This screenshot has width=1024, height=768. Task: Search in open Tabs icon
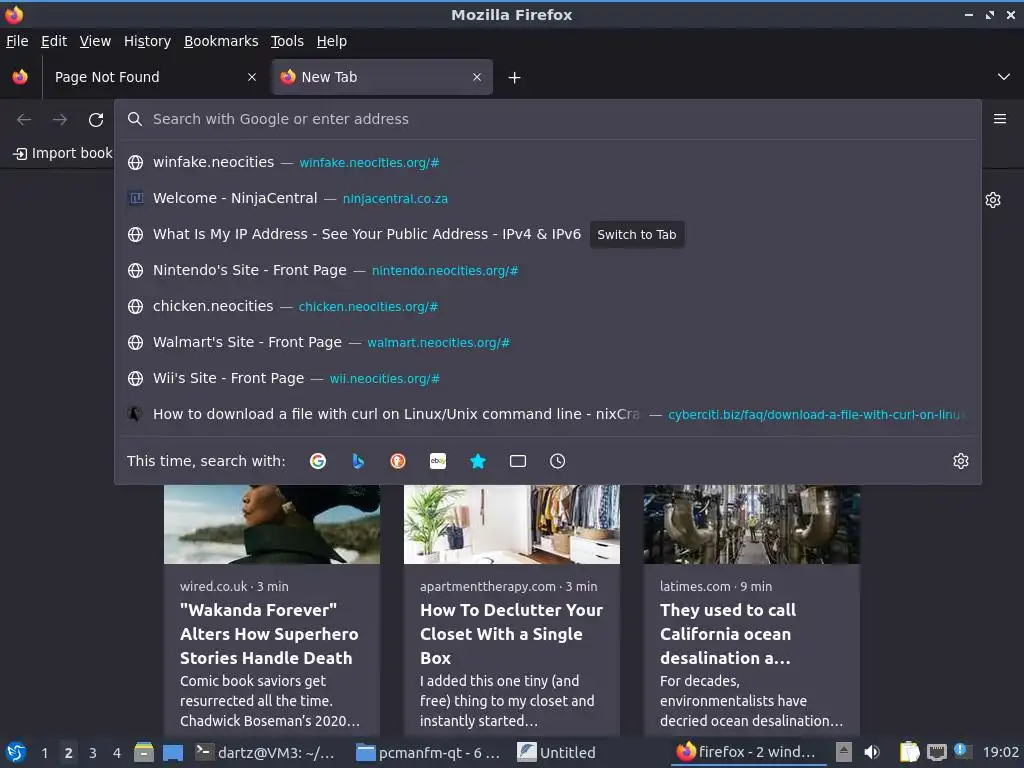518,461
